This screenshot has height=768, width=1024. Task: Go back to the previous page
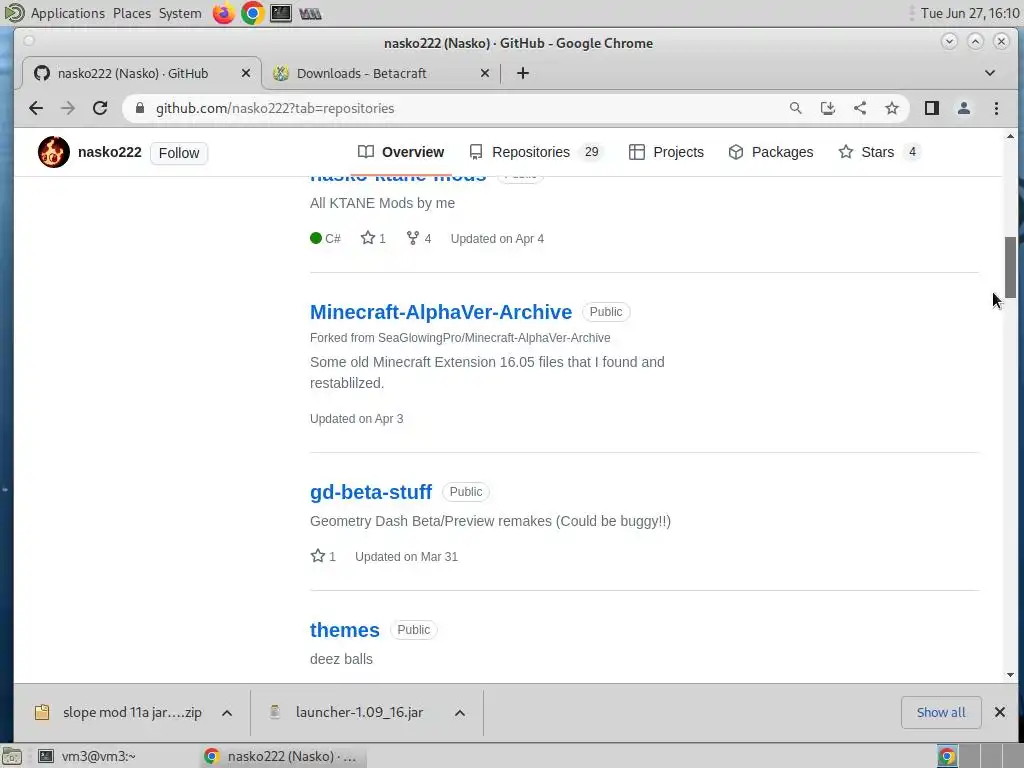click(36, 108)
